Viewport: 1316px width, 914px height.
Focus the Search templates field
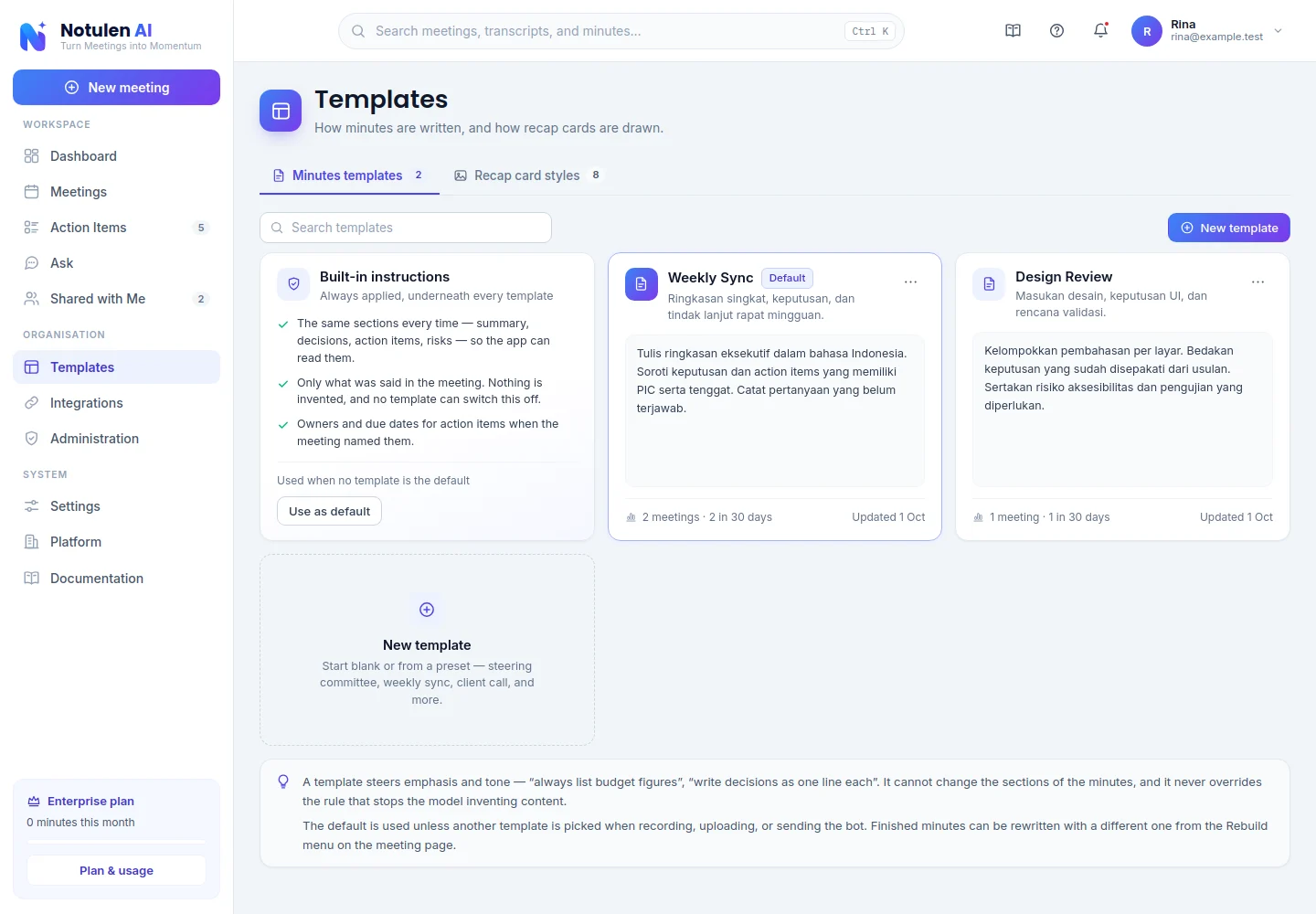pyautogui.click(x=406, y=228)
